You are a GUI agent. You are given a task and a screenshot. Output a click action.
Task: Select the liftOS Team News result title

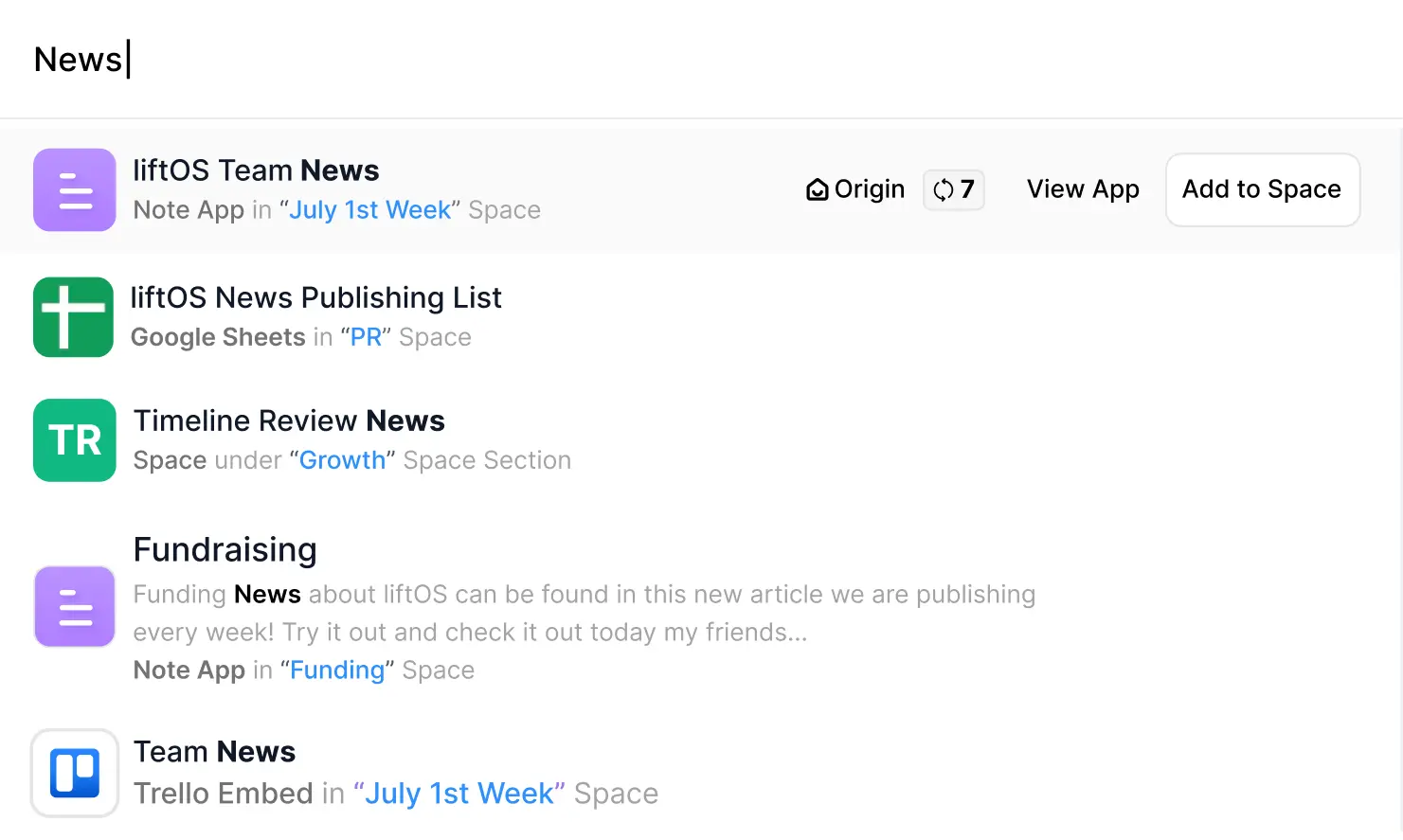256,170
